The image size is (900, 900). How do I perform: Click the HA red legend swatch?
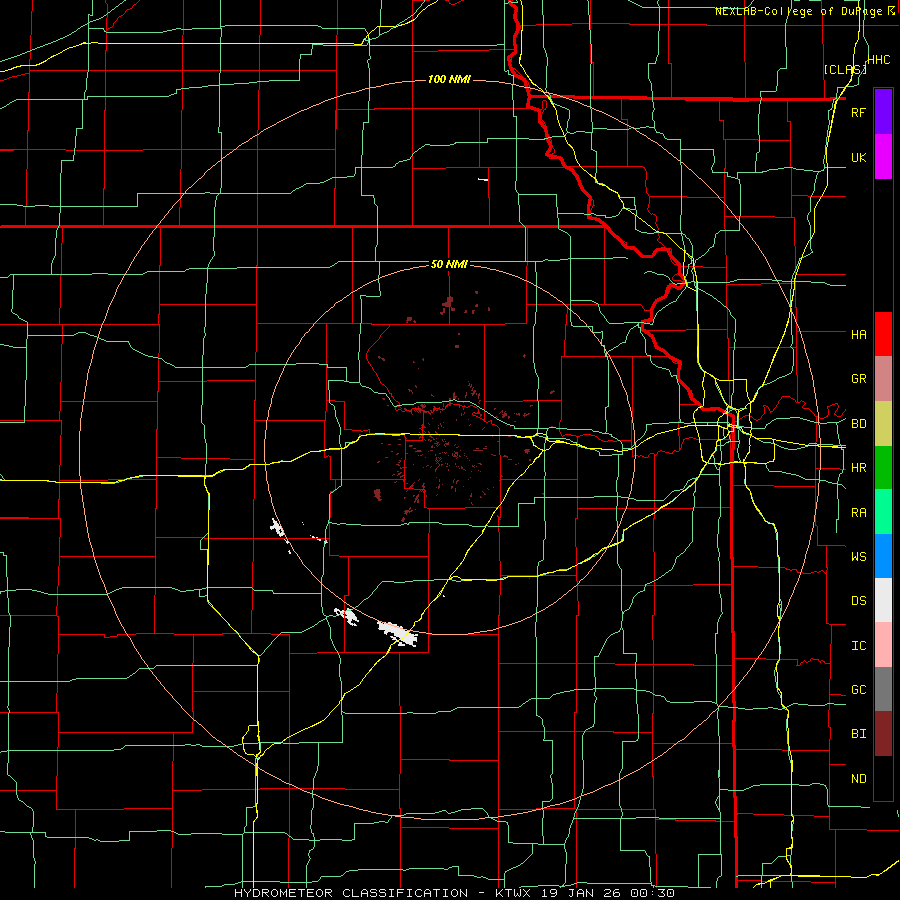coord(883,334)
